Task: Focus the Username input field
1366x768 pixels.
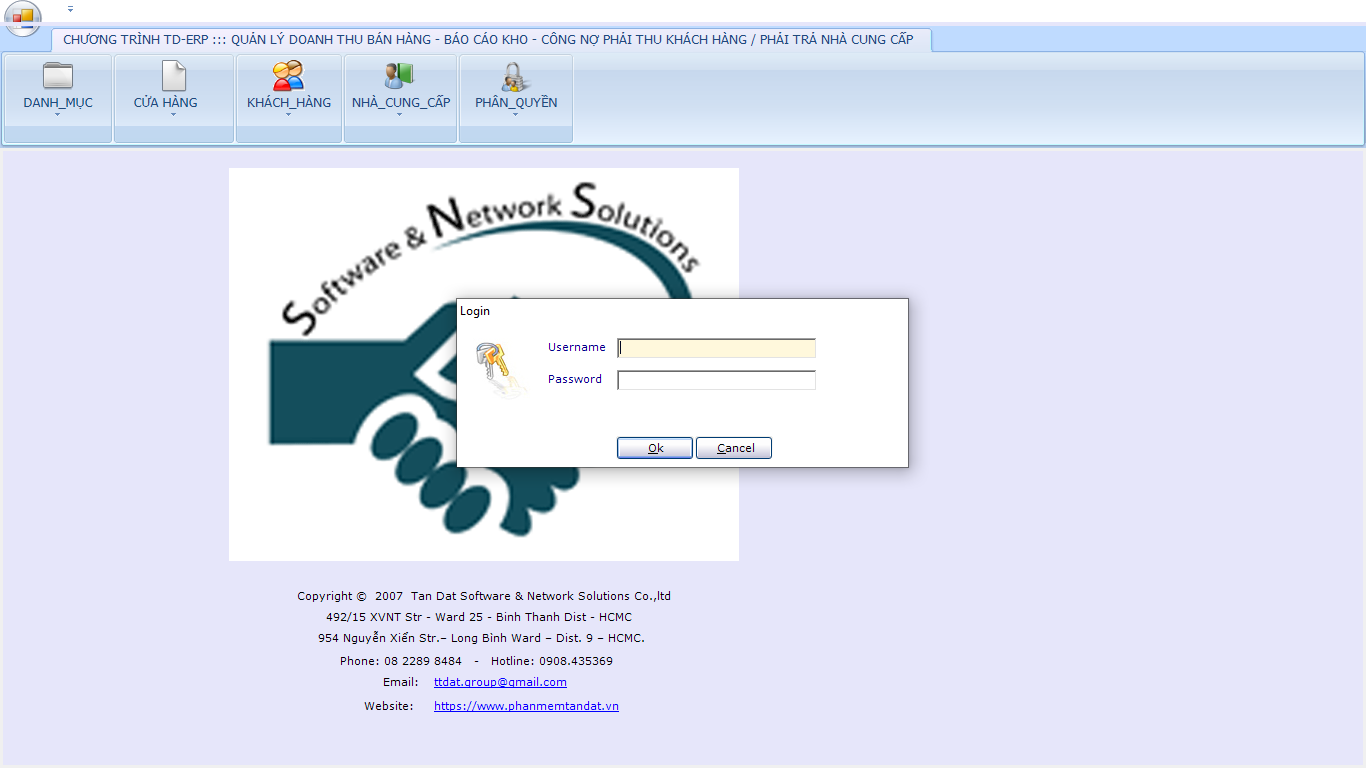Action: coord(717,348)
